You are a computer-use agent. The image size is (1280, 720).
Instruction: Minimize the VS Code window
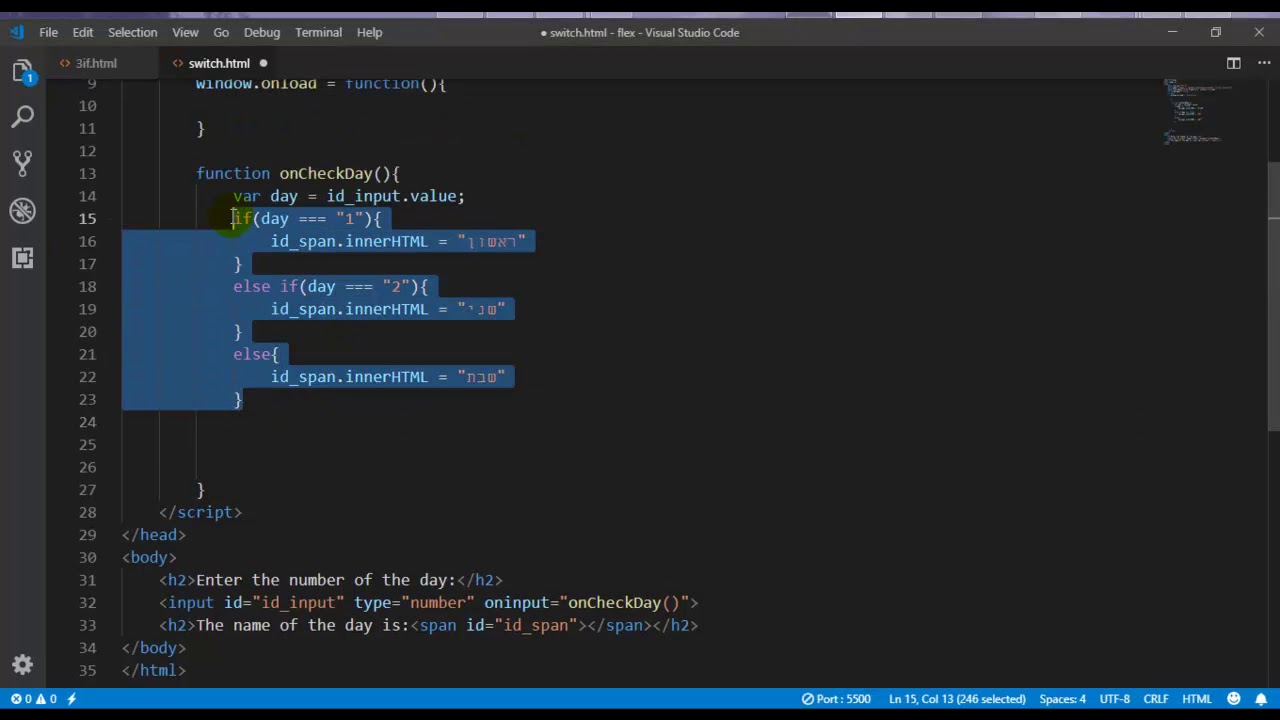1172,32
